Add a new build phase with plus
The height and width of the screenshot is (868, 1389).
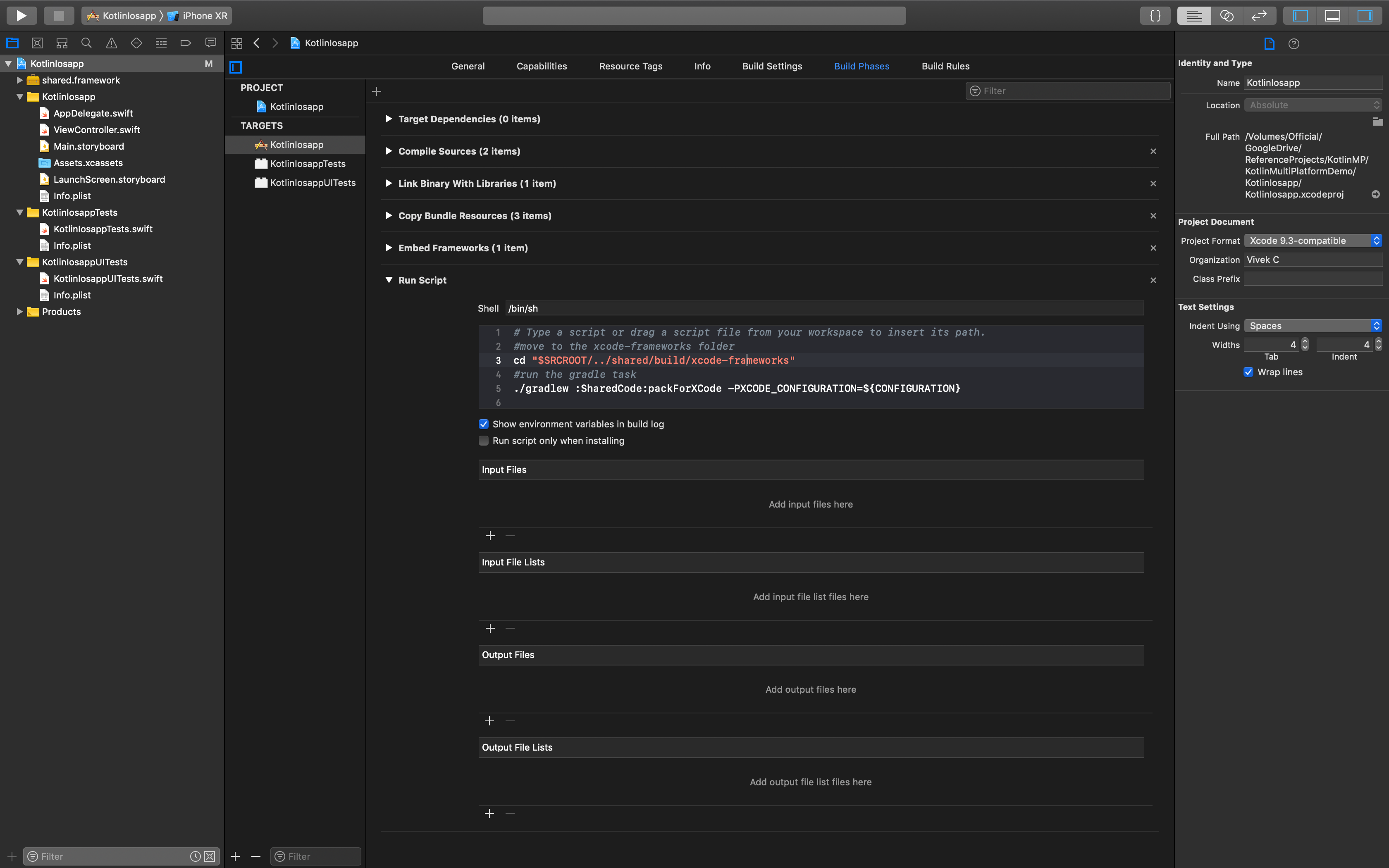click(377, 91)
